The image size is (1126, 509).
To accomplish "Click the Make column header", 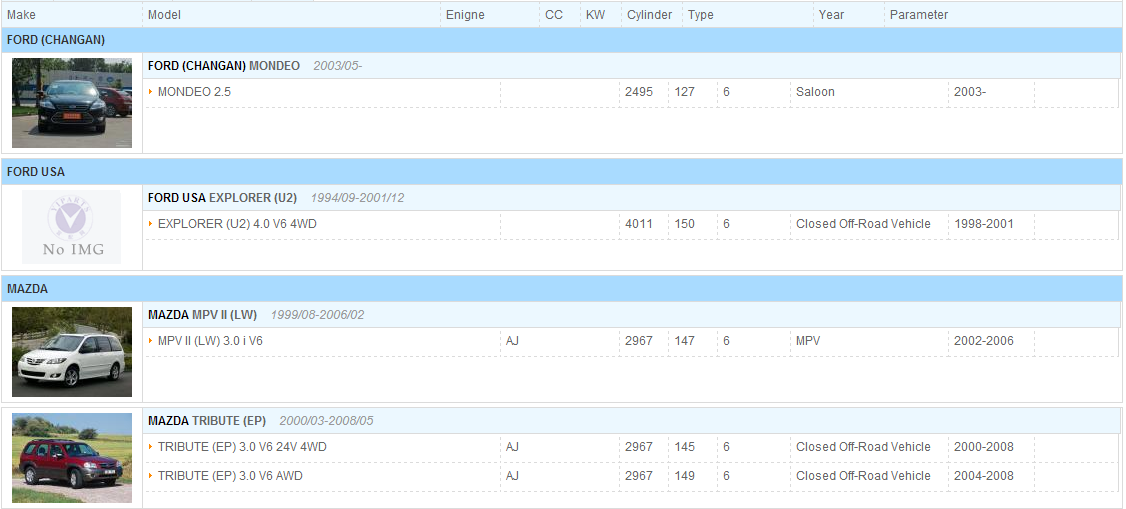I will [22, 15].
